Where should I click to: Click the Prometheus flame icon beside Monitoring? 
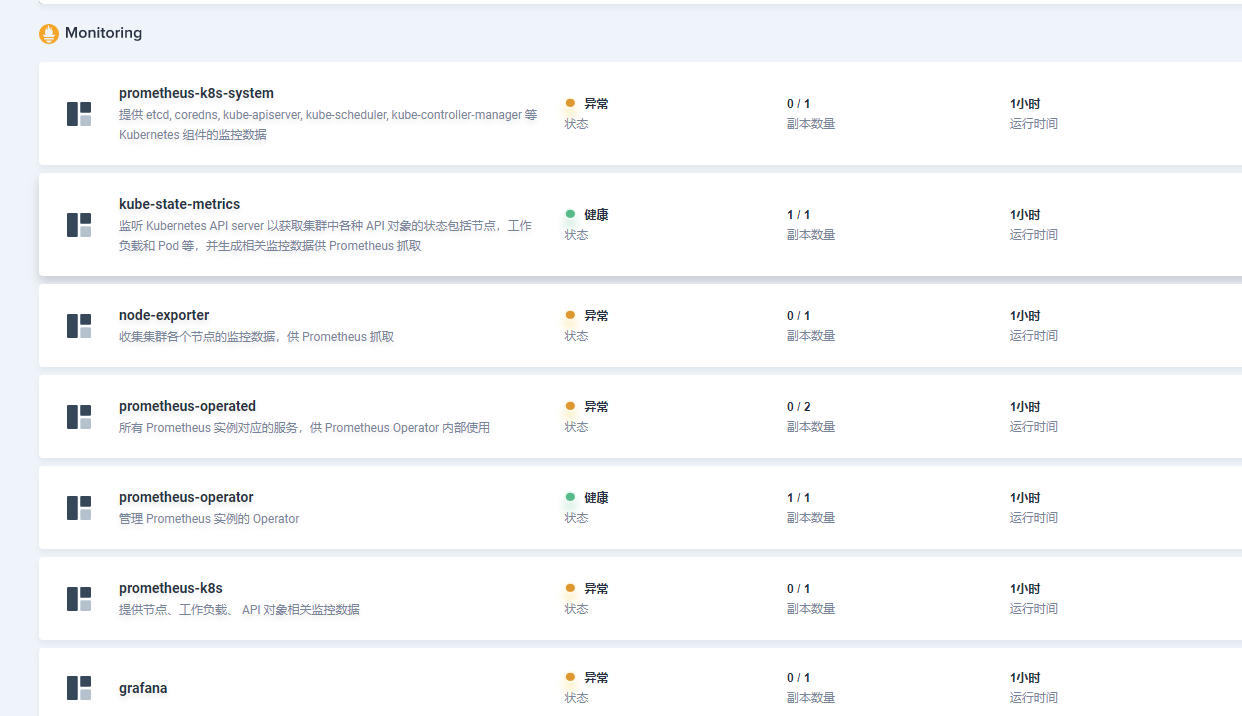click(x=49, y=34)
